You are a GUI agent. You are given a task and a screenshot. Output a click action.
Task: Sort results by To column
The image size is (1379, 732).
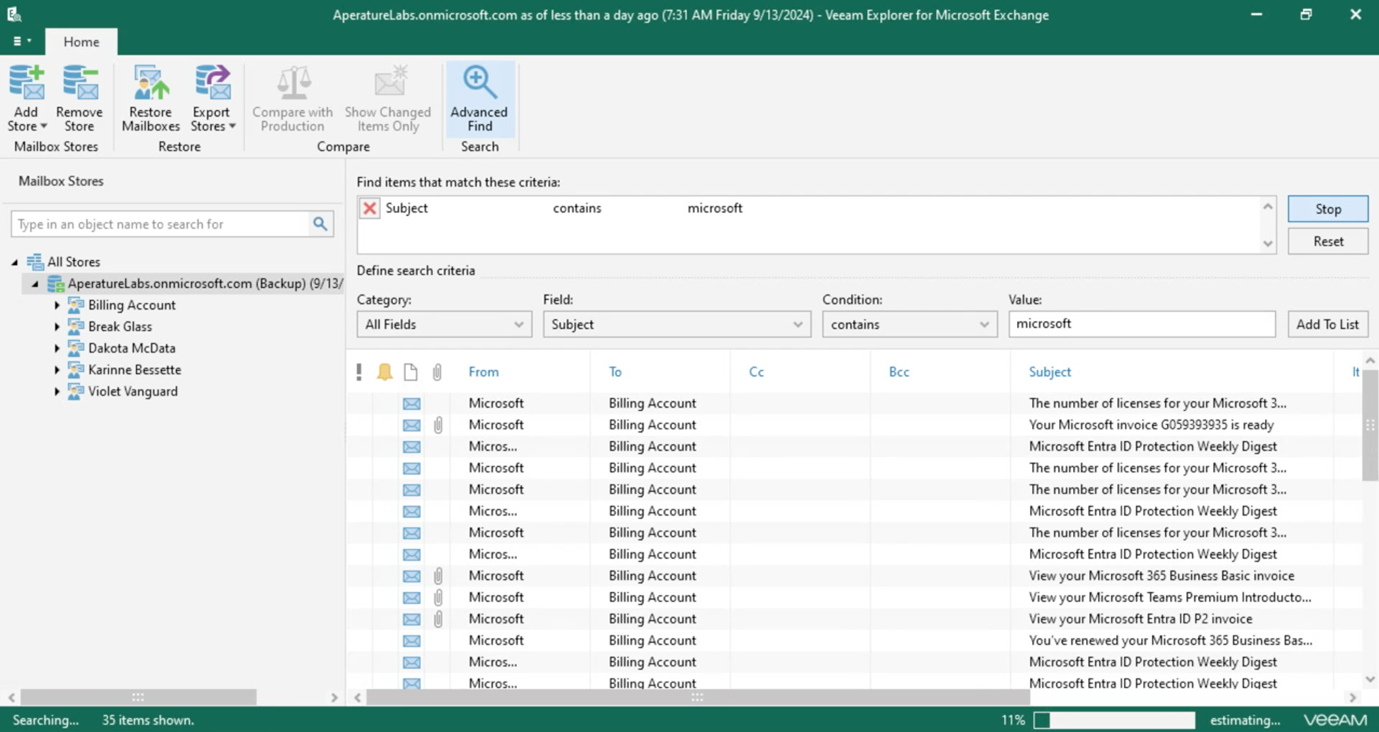pos(615,372)
